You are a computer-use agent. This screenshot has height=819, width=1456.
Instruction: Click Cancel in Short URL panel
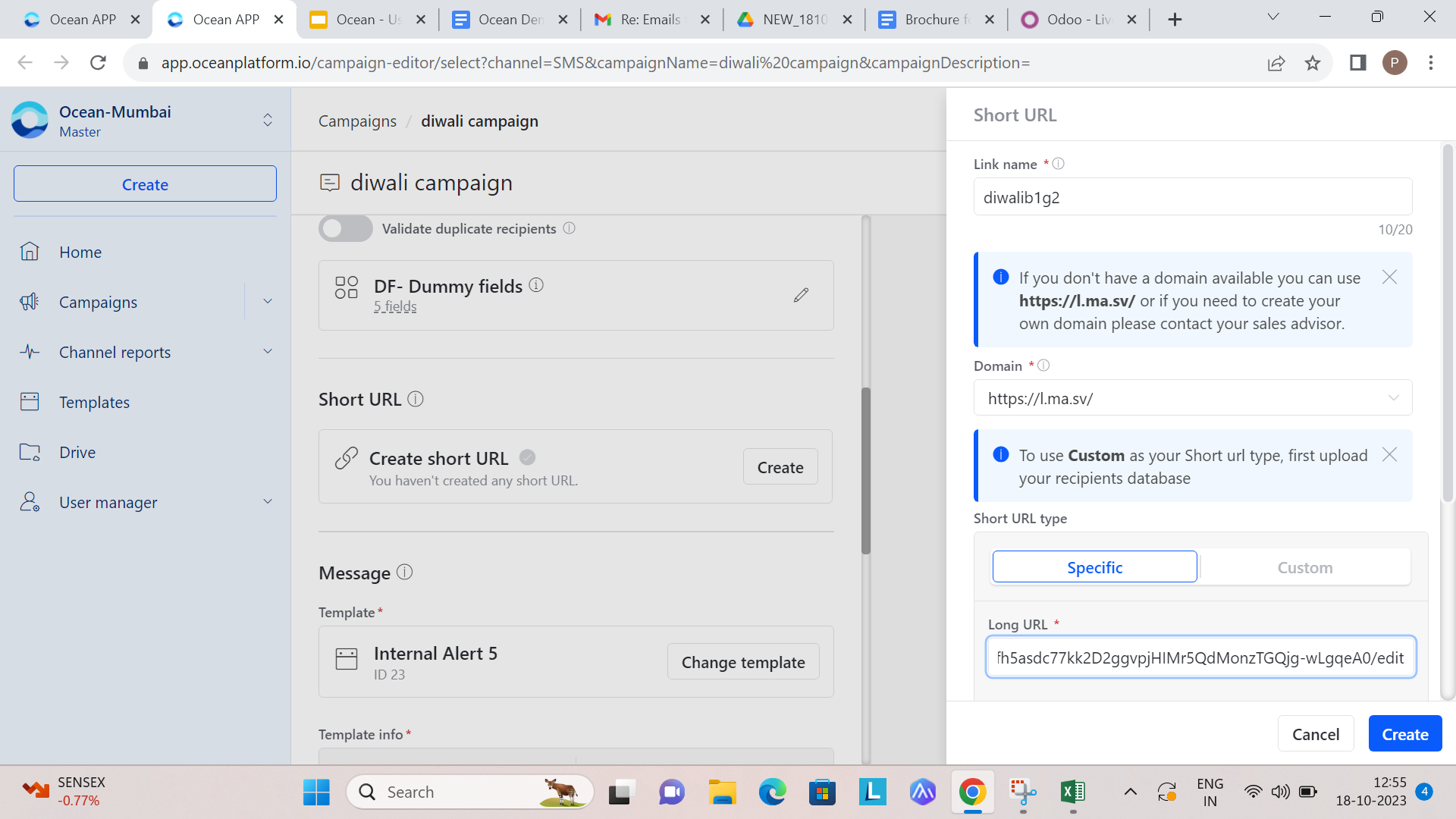tap(1316, 734)
